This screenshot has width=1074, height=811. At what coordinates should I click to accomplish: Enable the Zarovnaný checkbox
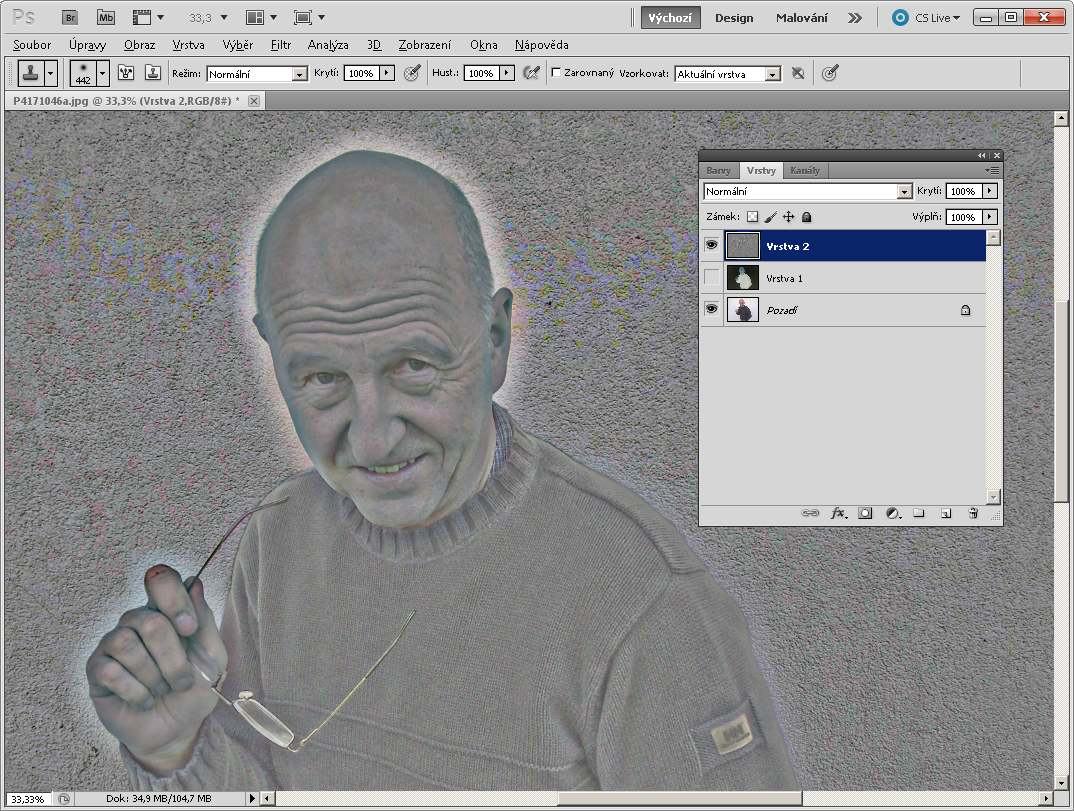pyautogui.click(x=556, y=73)
